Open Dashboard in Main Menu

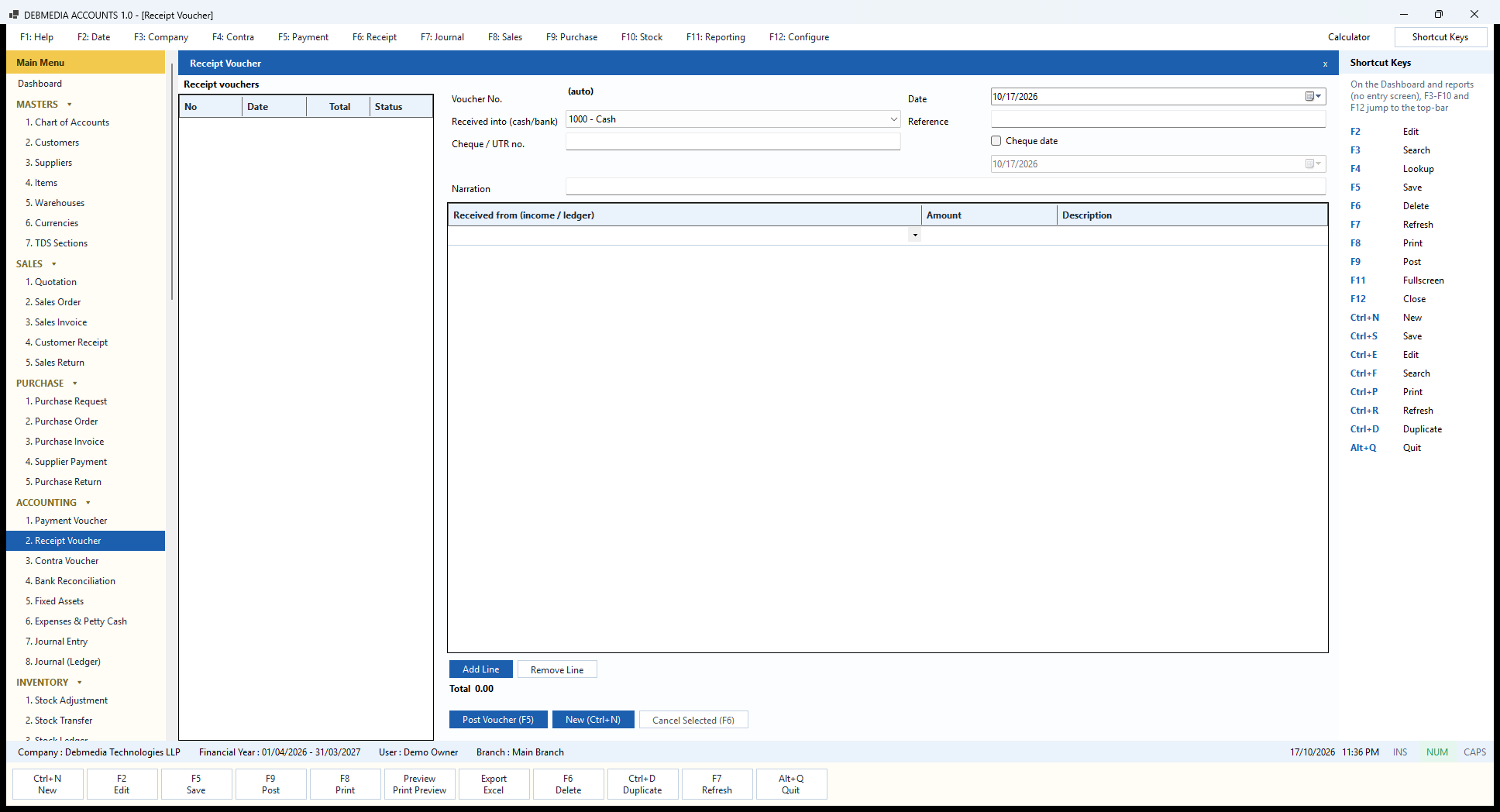coord(40,84)
